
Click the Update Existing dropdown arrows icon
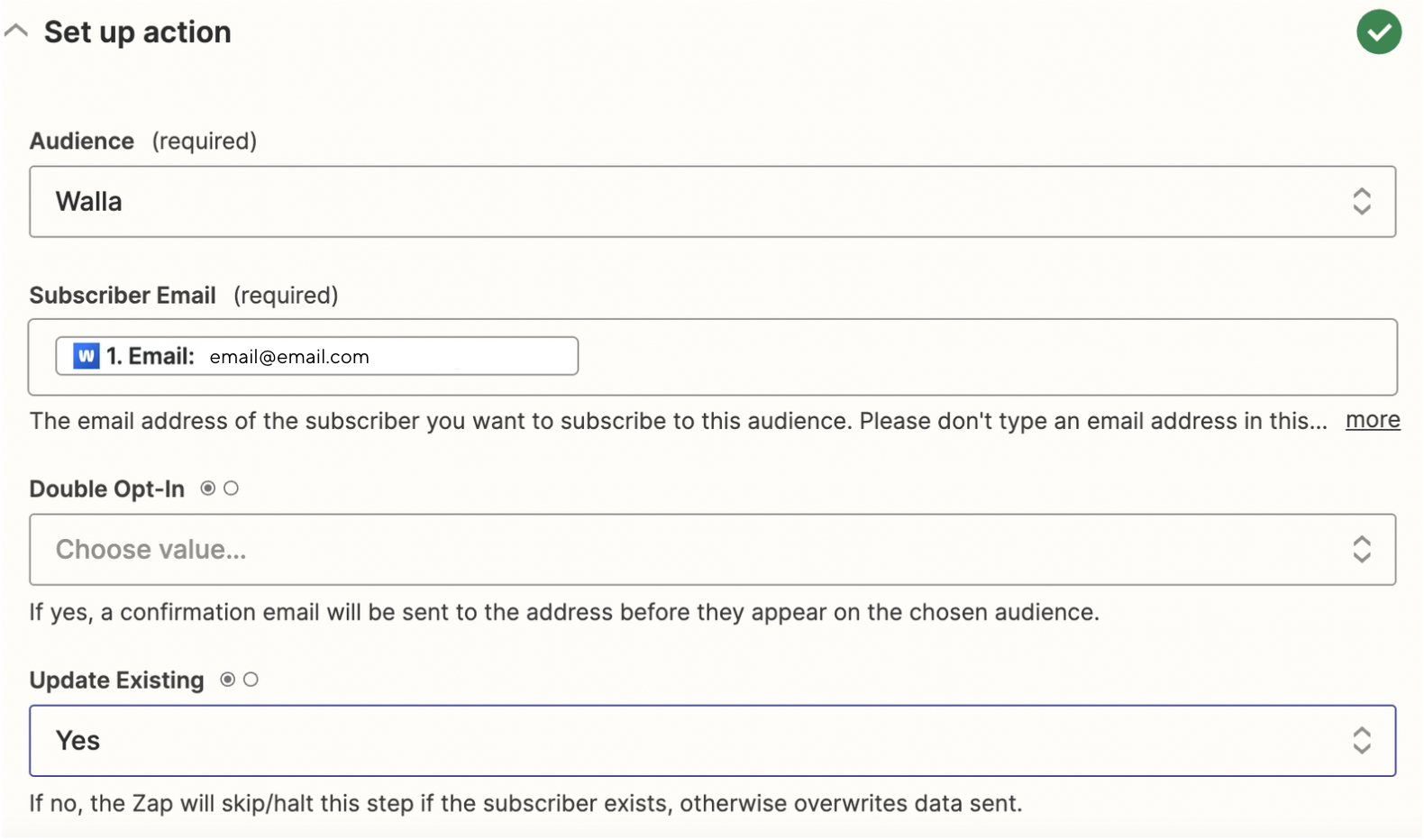[1361, 741]
